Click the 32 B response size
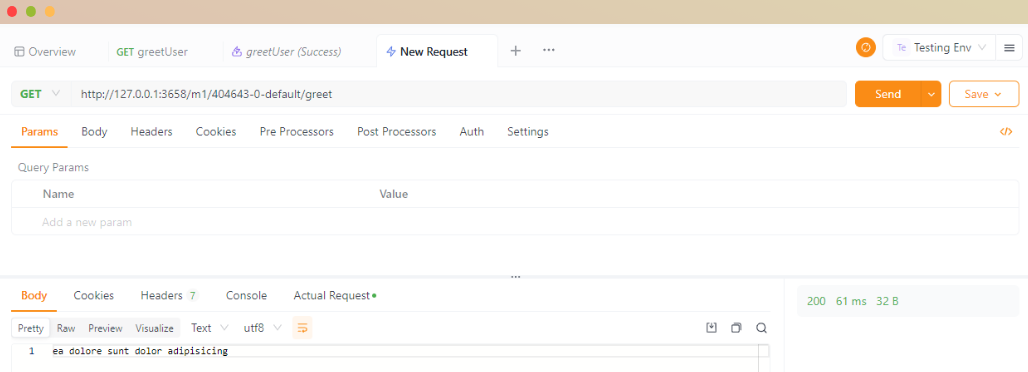1028x372 pixels. pos(887,301)
